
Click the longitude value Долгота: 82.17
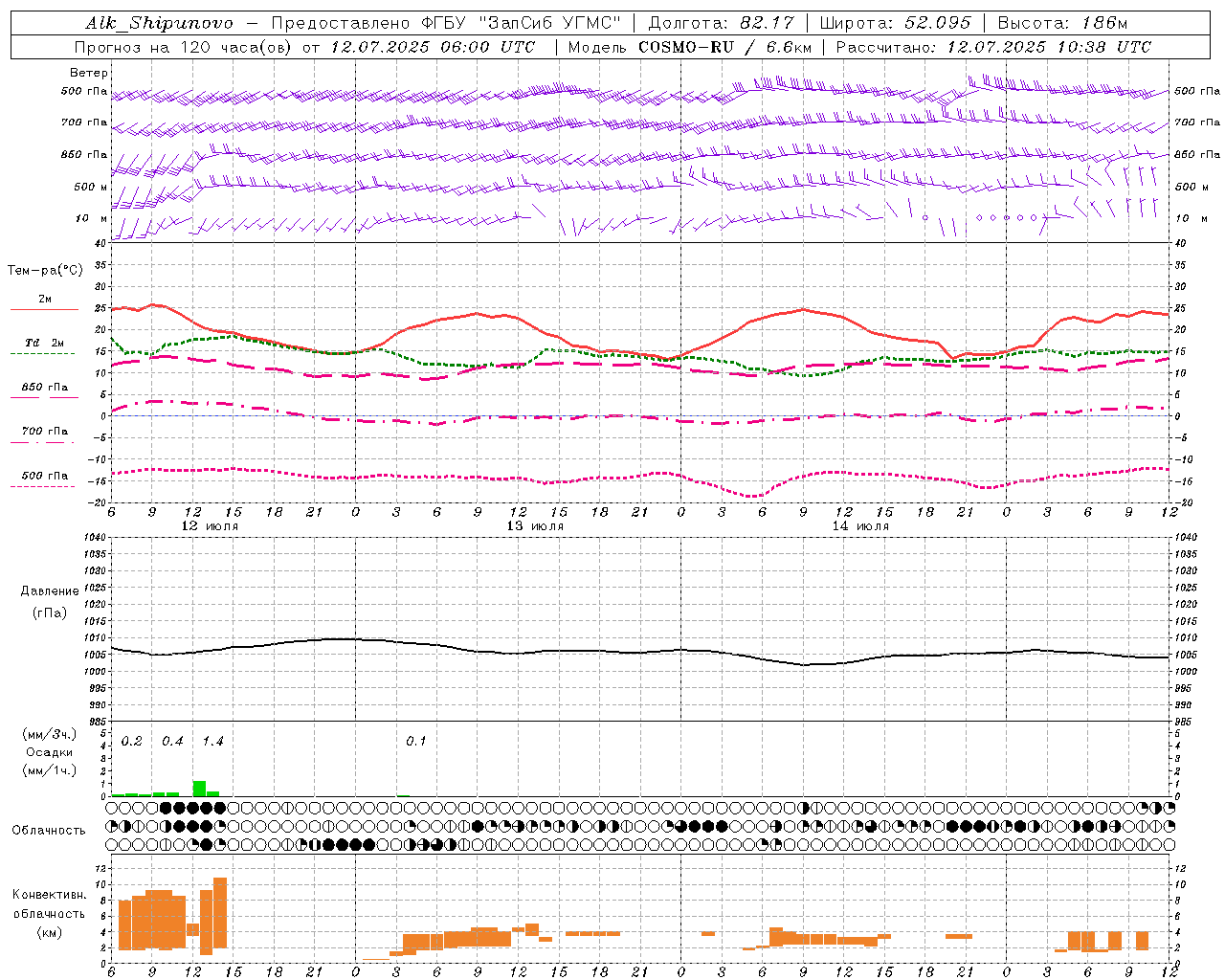pos(721,23)
